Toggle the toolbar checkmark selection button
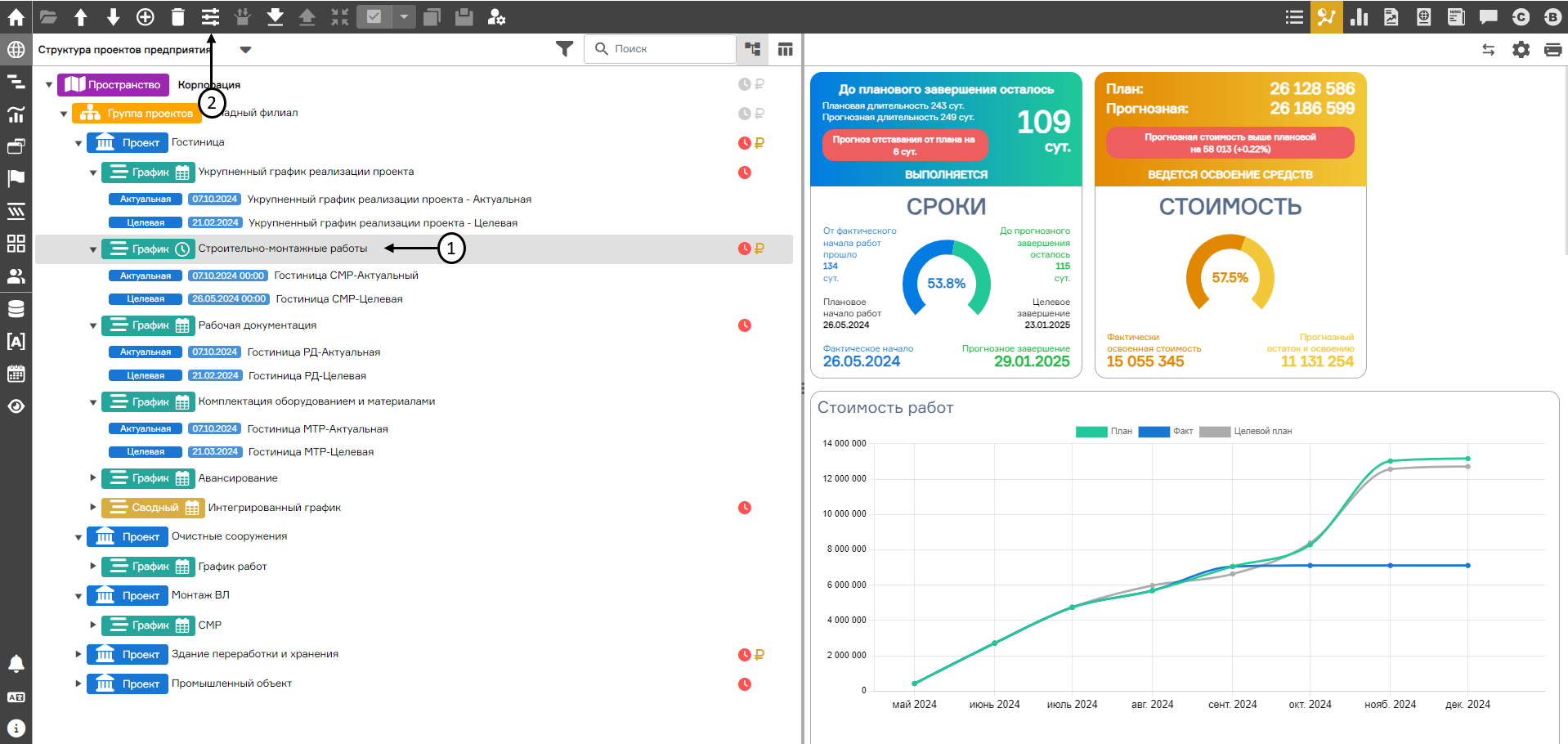The width and height of the screenshot is (1568, 744). point(374,16)
